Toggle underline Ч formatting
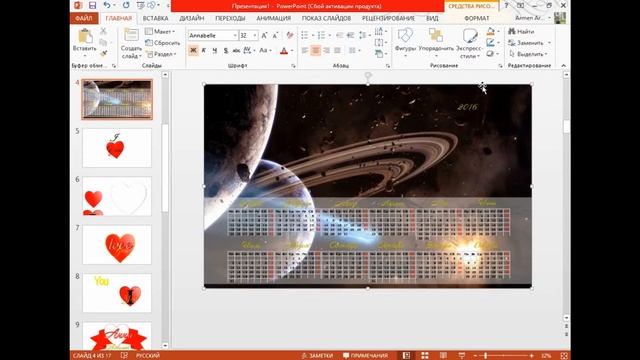The height and width of the screenshot is (360, 640). [x=215, y=51]
